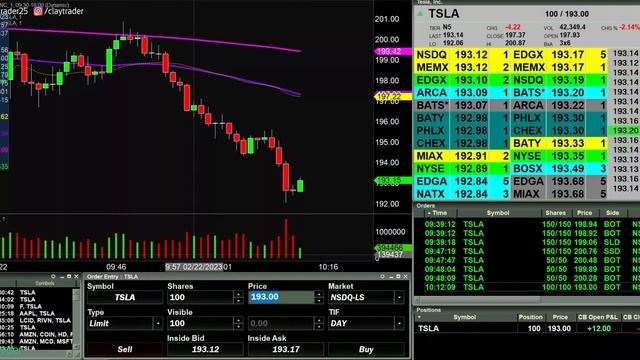
Task: Sort Orders by the Shares column header
Action: [x=556, y=213]
